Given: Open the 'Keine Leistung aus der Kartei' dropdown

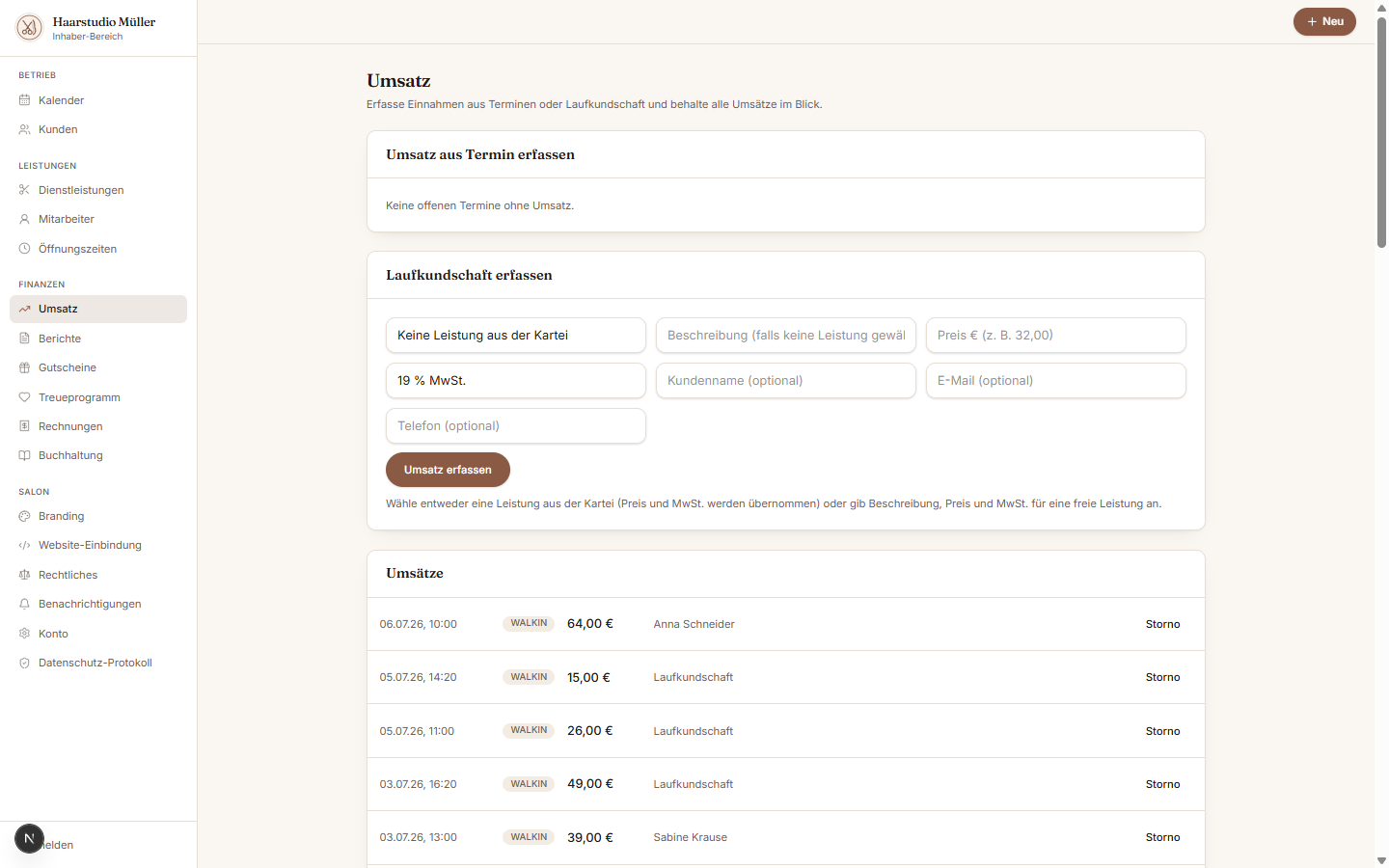Looking at the screenshot, I should pos(516,336).
